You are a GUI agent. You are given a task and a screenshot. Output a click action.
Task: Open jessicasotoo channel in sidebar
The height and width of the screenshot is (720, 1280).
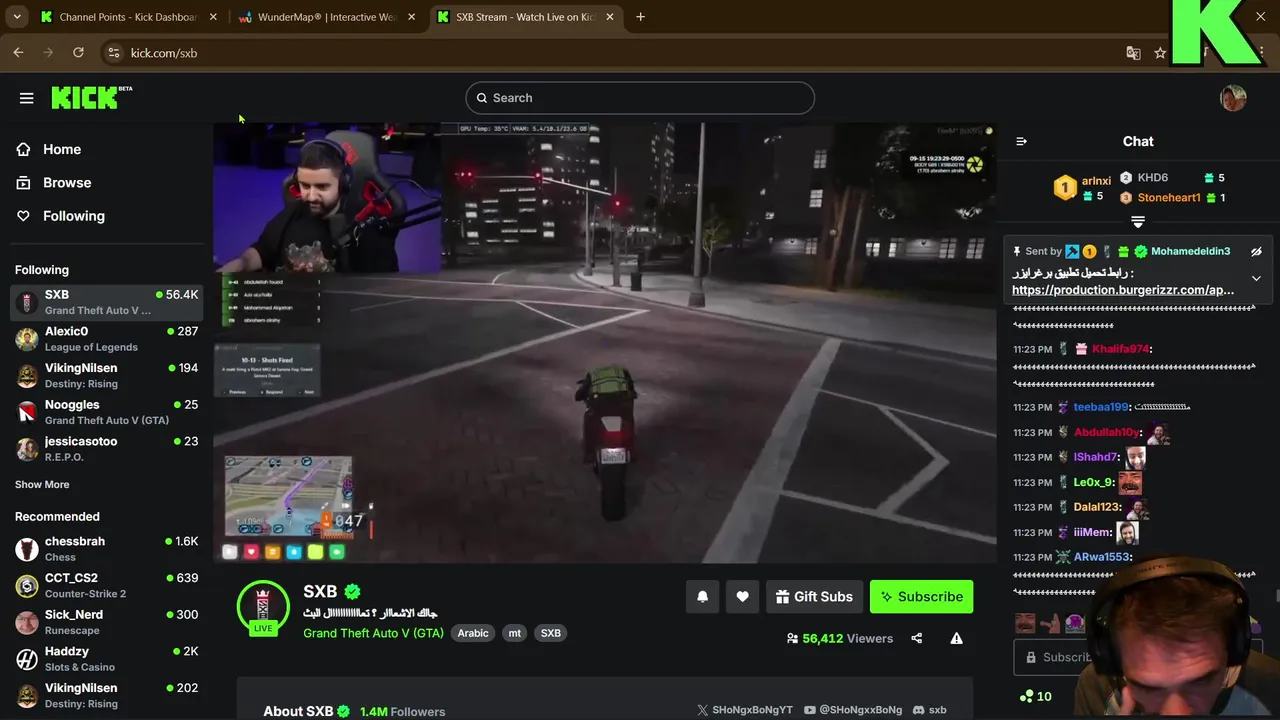[x=106, y=449]
